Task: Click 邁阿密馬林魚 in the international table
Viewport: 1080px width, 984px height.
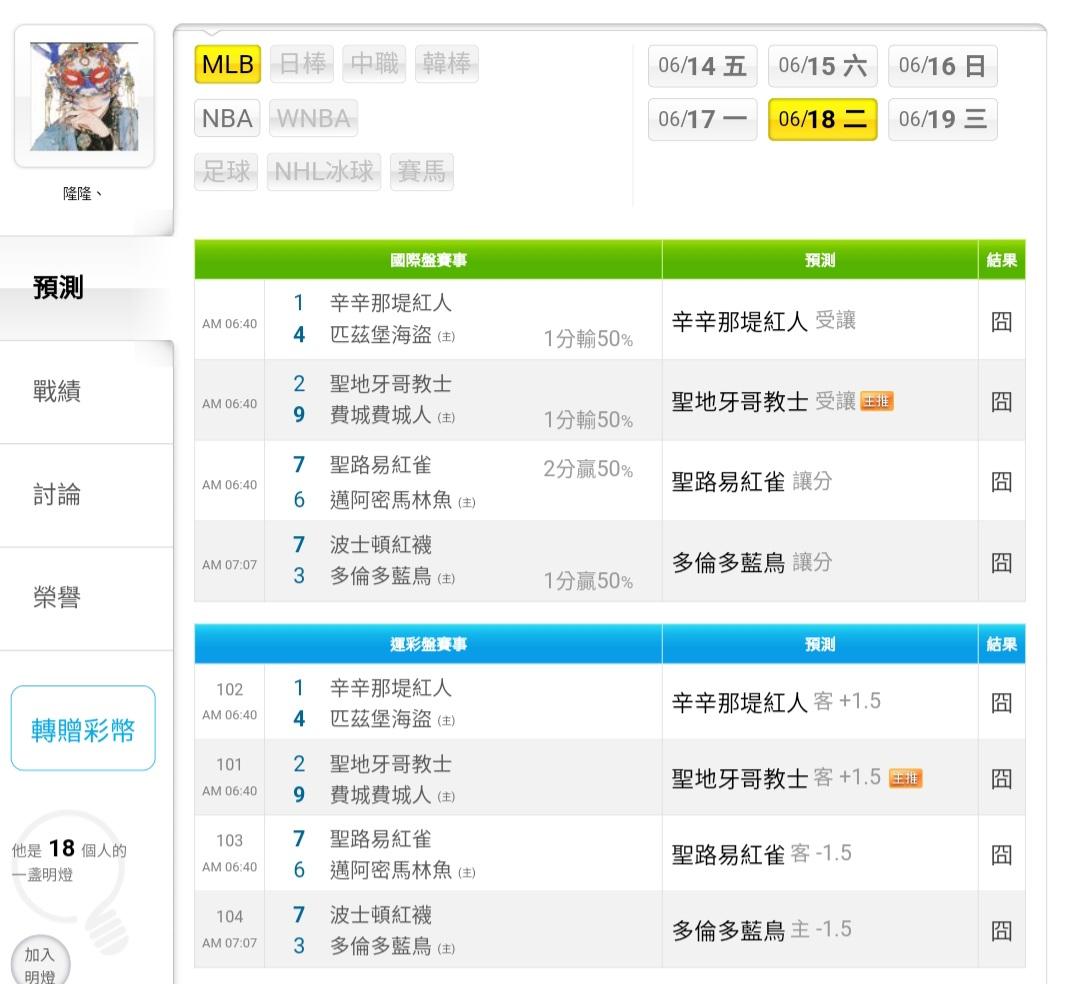Action: (x=391, y=500)
